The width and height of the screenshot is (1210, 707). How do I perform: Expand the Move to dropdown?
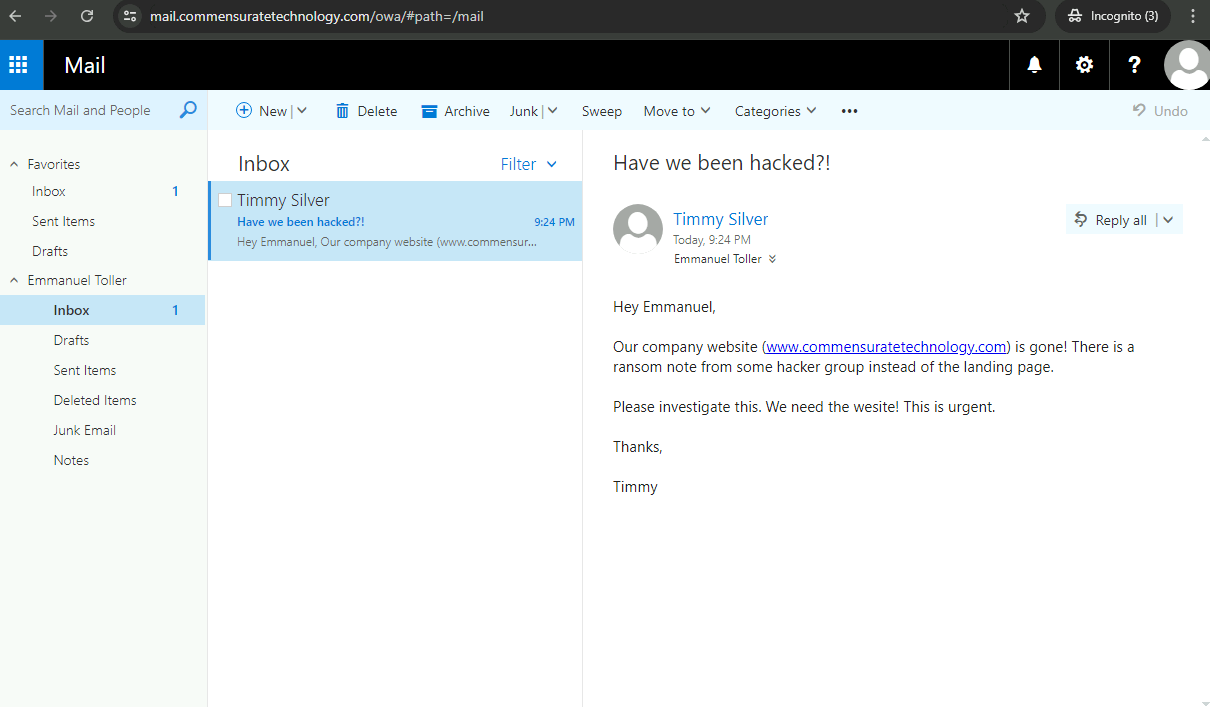(677, 111)
